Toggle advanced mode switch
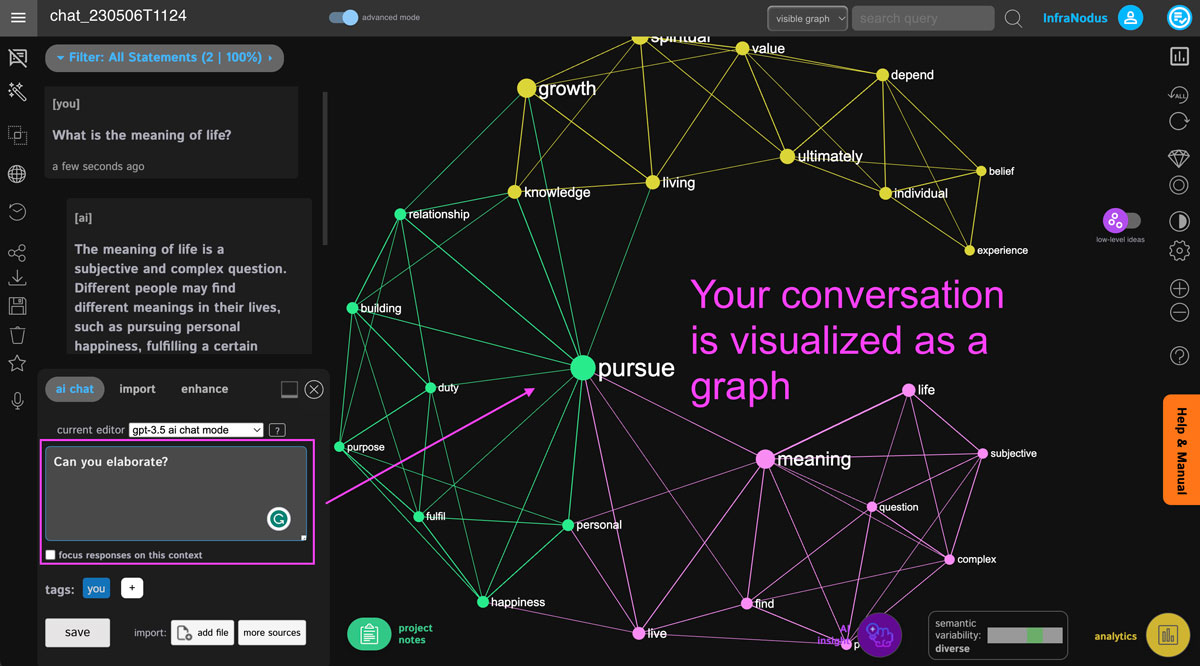Image resolution: width=1200 pixels, height=666 pixels. click(x=343, y=18)
